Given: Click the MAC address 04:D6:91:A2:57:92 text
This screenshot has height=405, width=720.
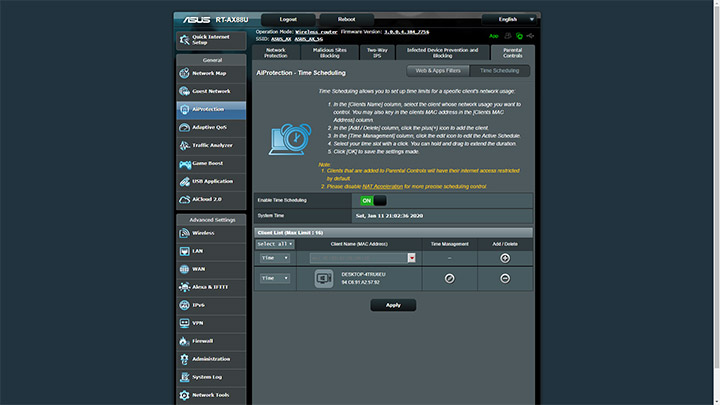Looking at the screenshot, I should pos(360,282).
